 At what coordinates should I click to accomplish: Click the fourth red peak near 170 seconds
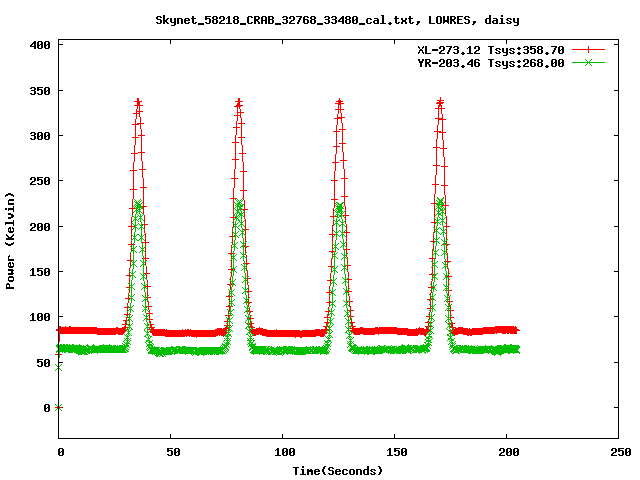pos(440,101)
